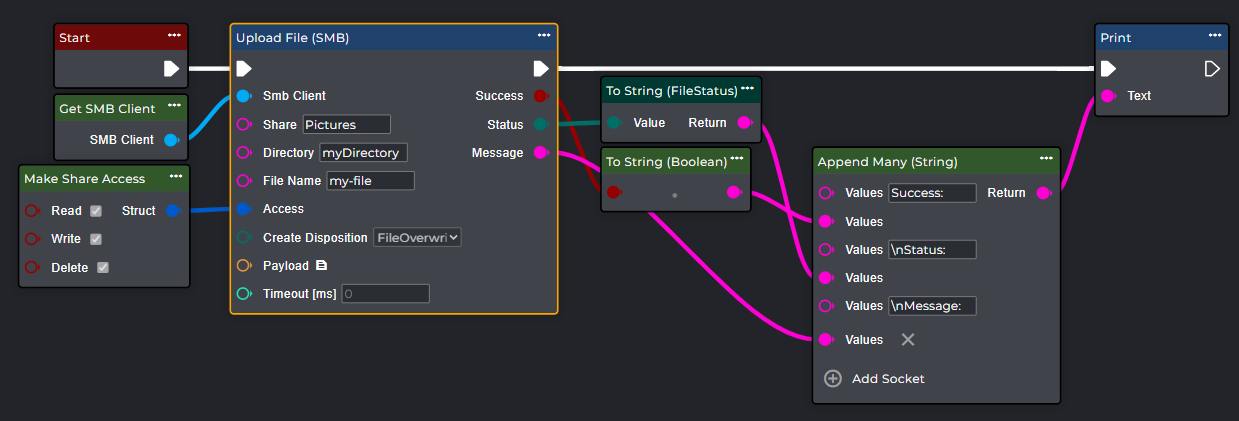Open the Create Disposition dropdown
This screenshot has height=421, width=1239.
click(417, 237)
